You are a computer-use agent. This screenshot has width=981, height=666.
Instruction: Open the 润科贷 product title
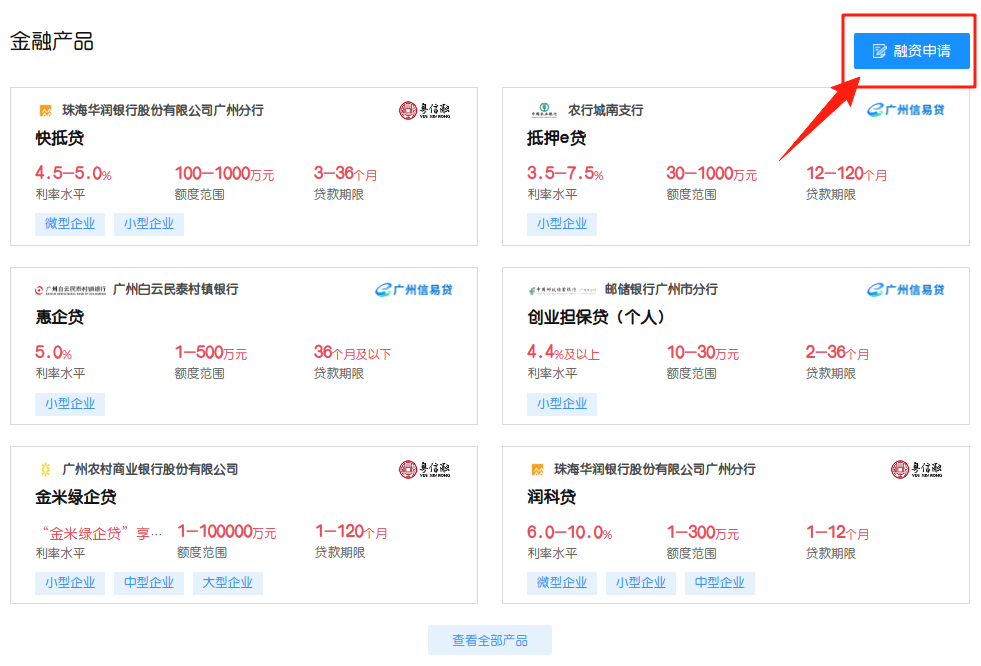(x=551, y=497)
